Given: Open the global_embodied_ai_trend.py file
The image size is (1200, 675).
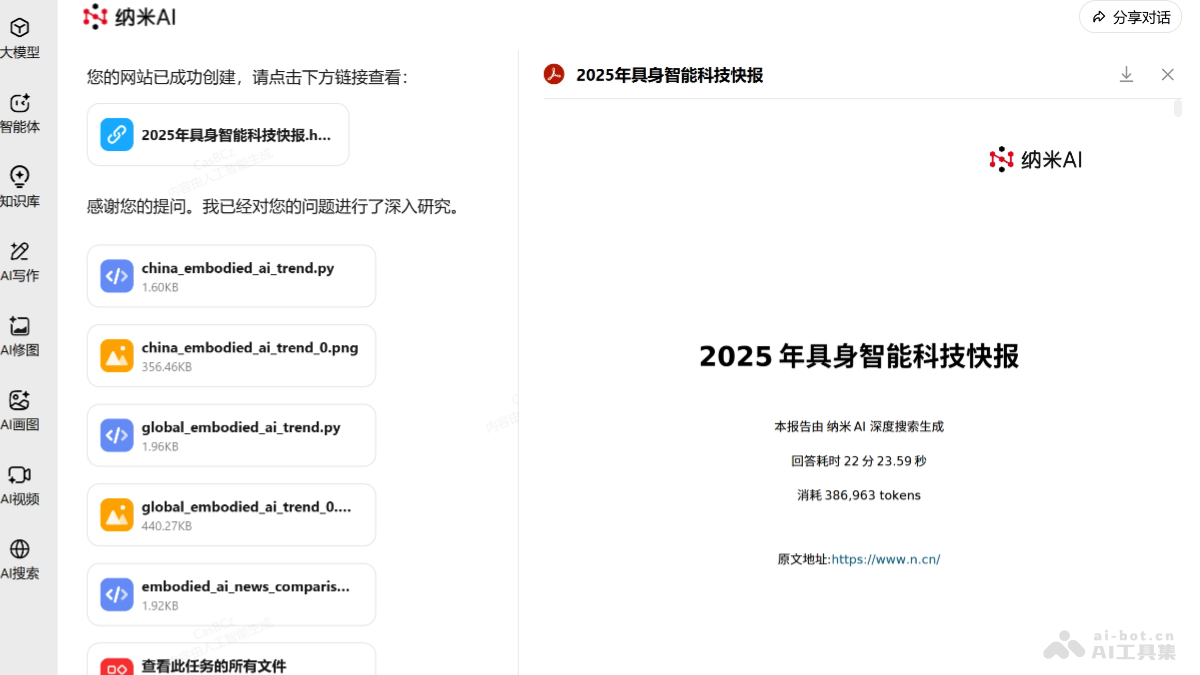Looking at the screenshot, I should 231,435.
